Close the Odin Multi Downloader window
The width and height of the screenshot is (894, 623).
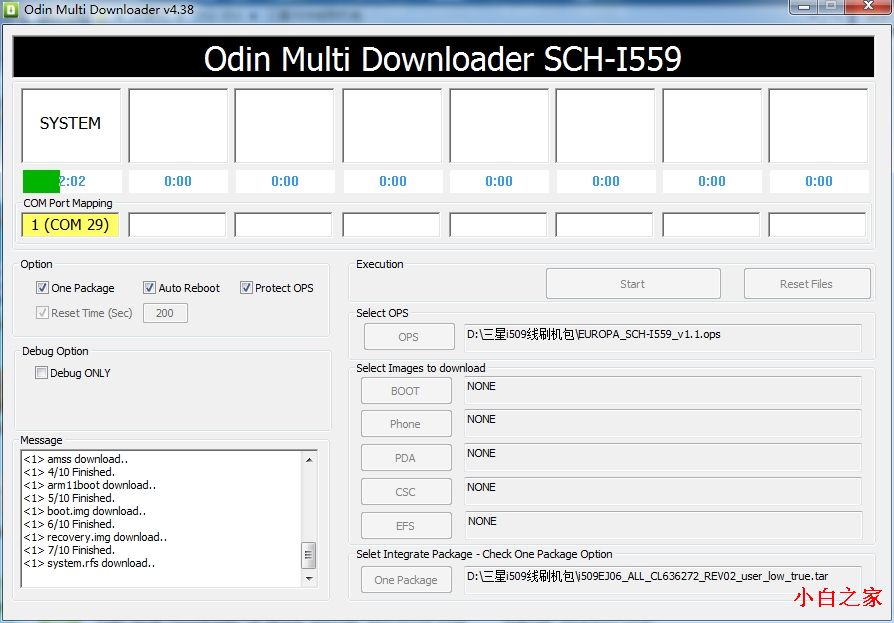[x=868, y=6]
